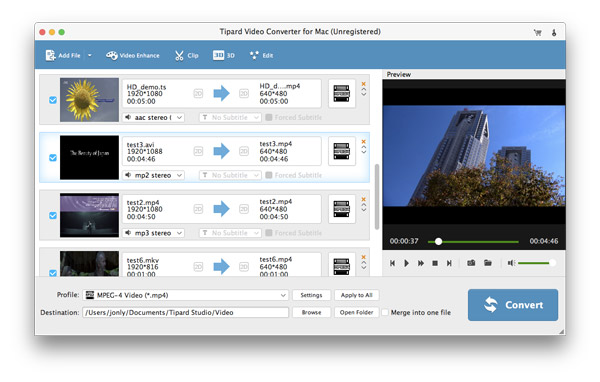Fast forward the preview video
The width and height of the screenshot is (600, 382).
tap(421, 263)
